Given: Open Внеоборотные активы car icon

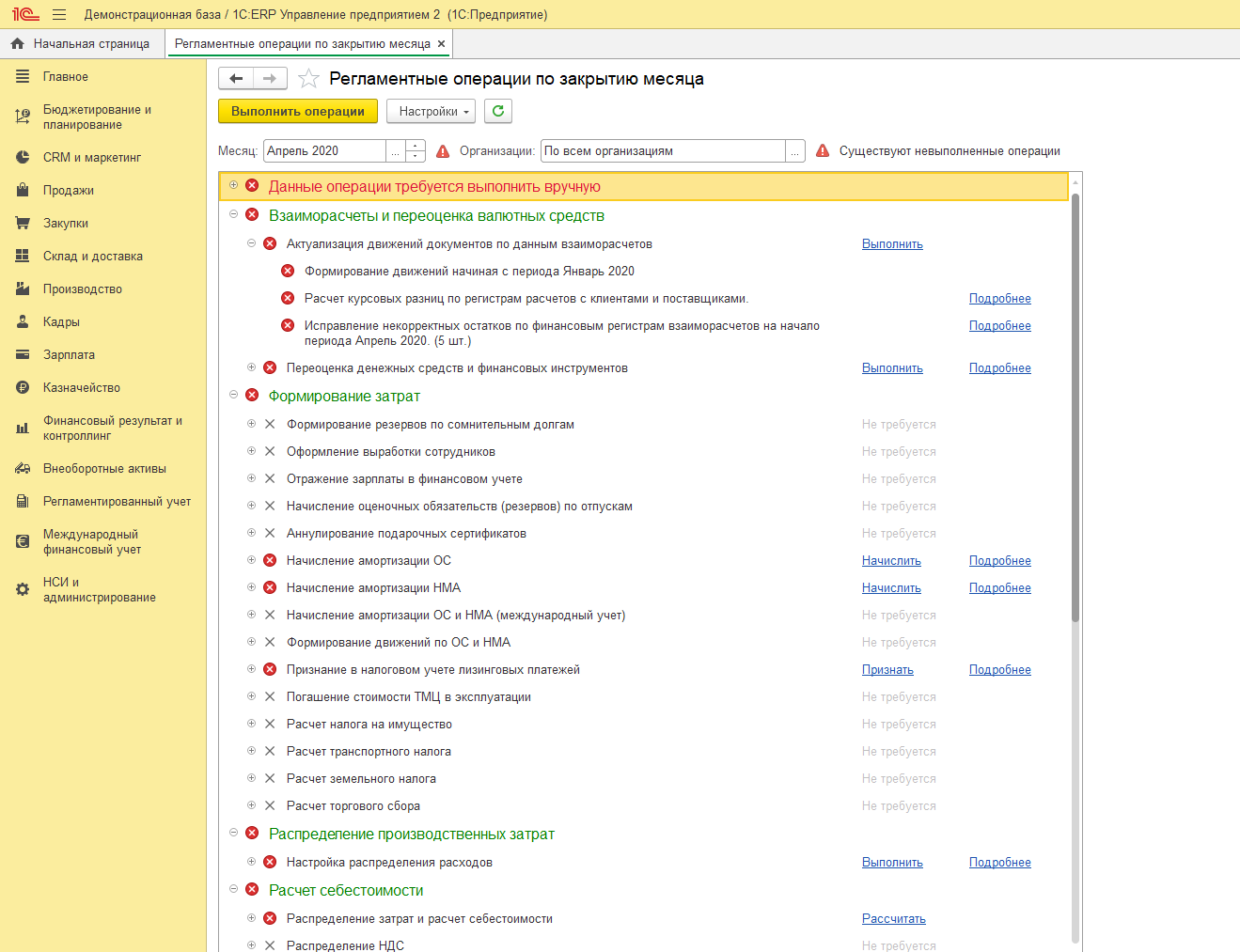Looking at the screenshot, I should pos(23,468).
